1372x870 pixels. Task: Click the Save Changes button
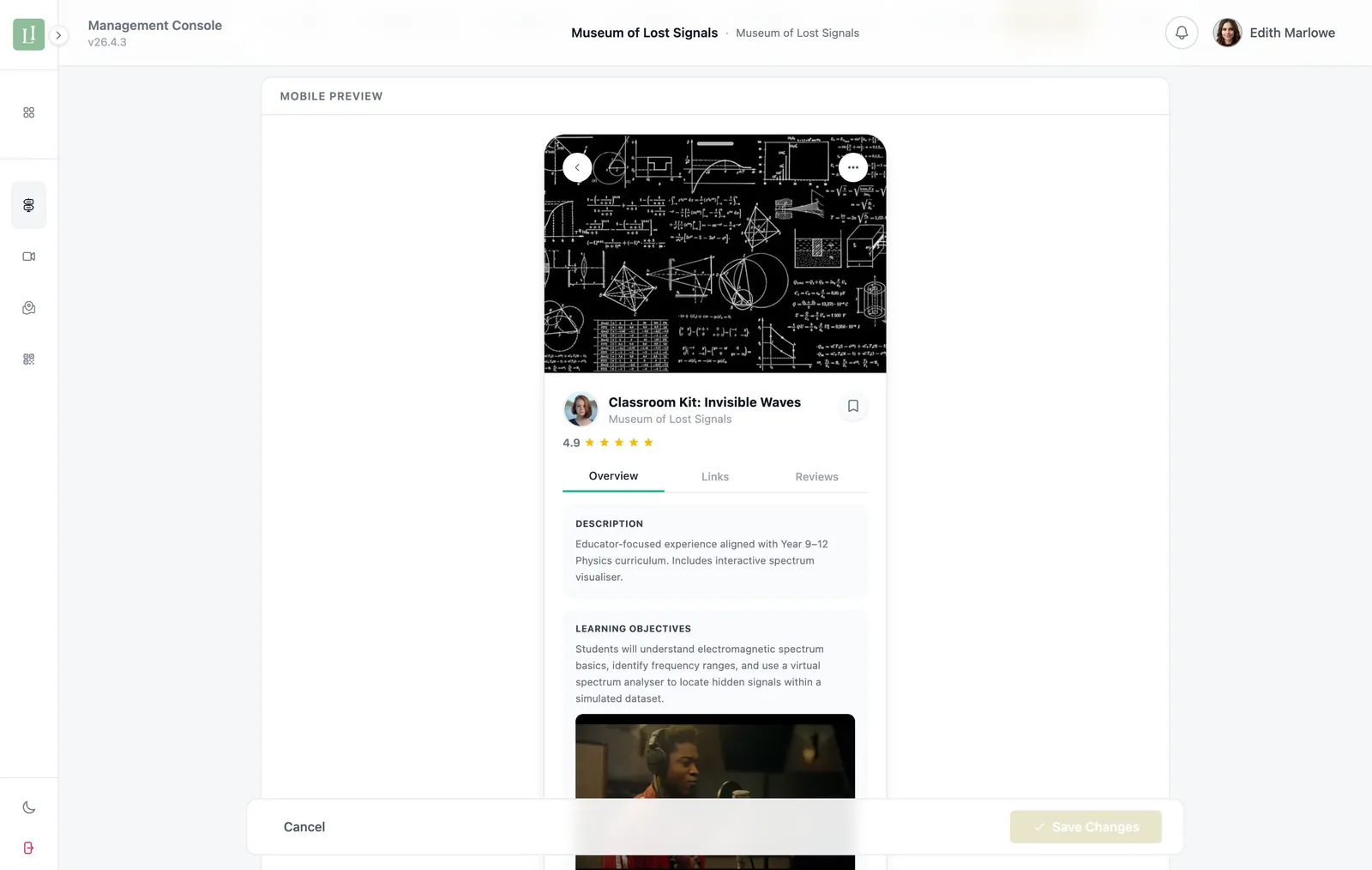coord(1086,826)
